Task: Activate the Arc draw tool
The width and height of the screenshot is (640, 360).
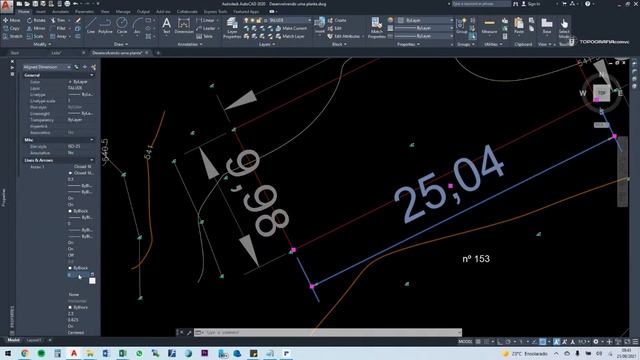Action: click(137, 26)
